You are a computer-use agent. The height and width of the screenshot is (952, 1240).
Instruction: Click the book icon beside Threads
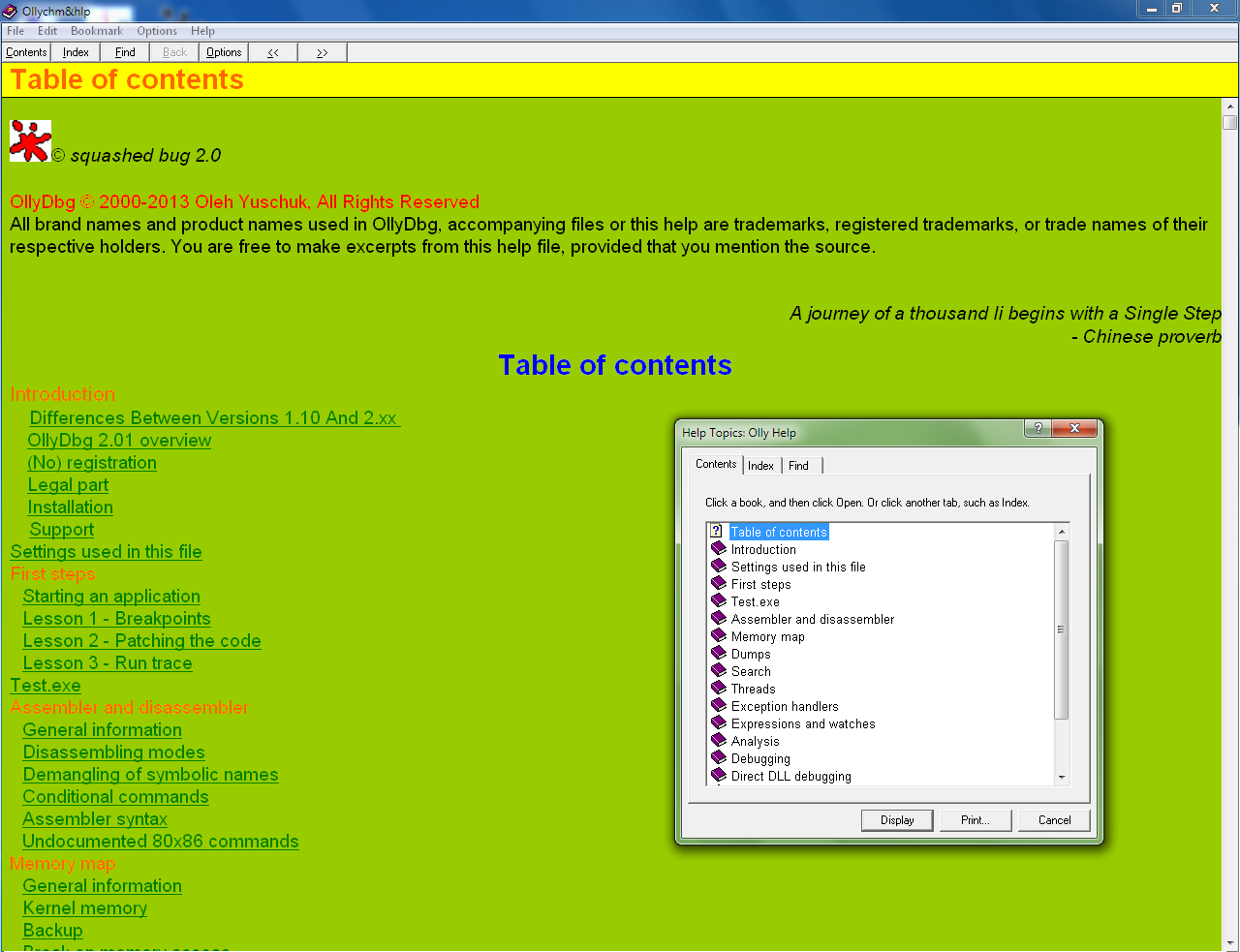[x=718, y=689]
